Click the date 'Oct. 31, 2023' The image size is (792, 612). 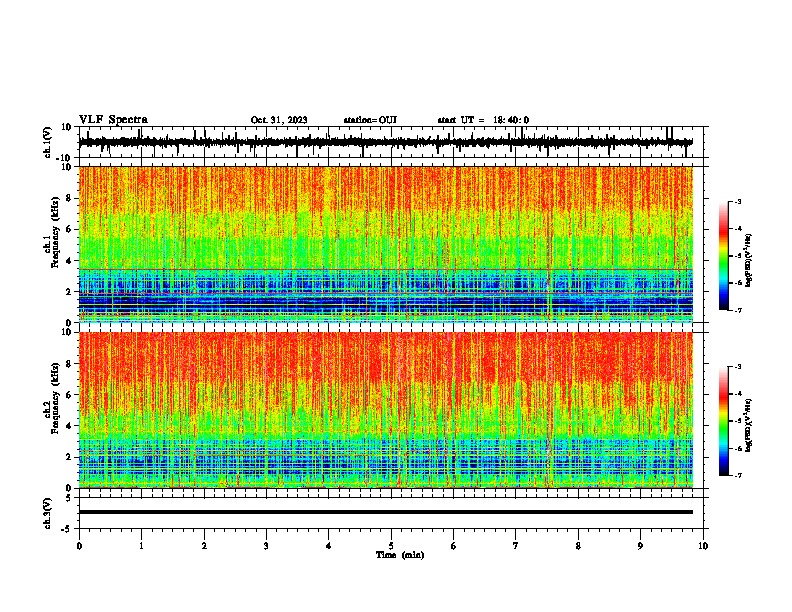point(279,120)
